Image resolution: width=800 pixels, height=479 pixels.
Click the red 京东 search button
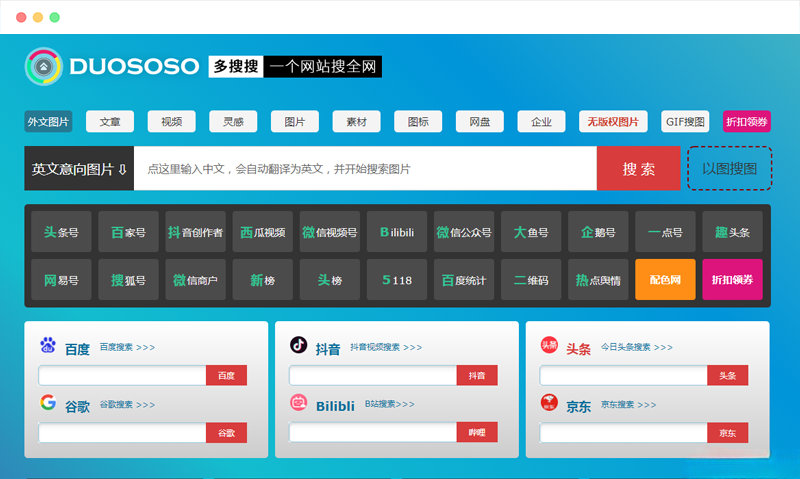tap(728, 433)
